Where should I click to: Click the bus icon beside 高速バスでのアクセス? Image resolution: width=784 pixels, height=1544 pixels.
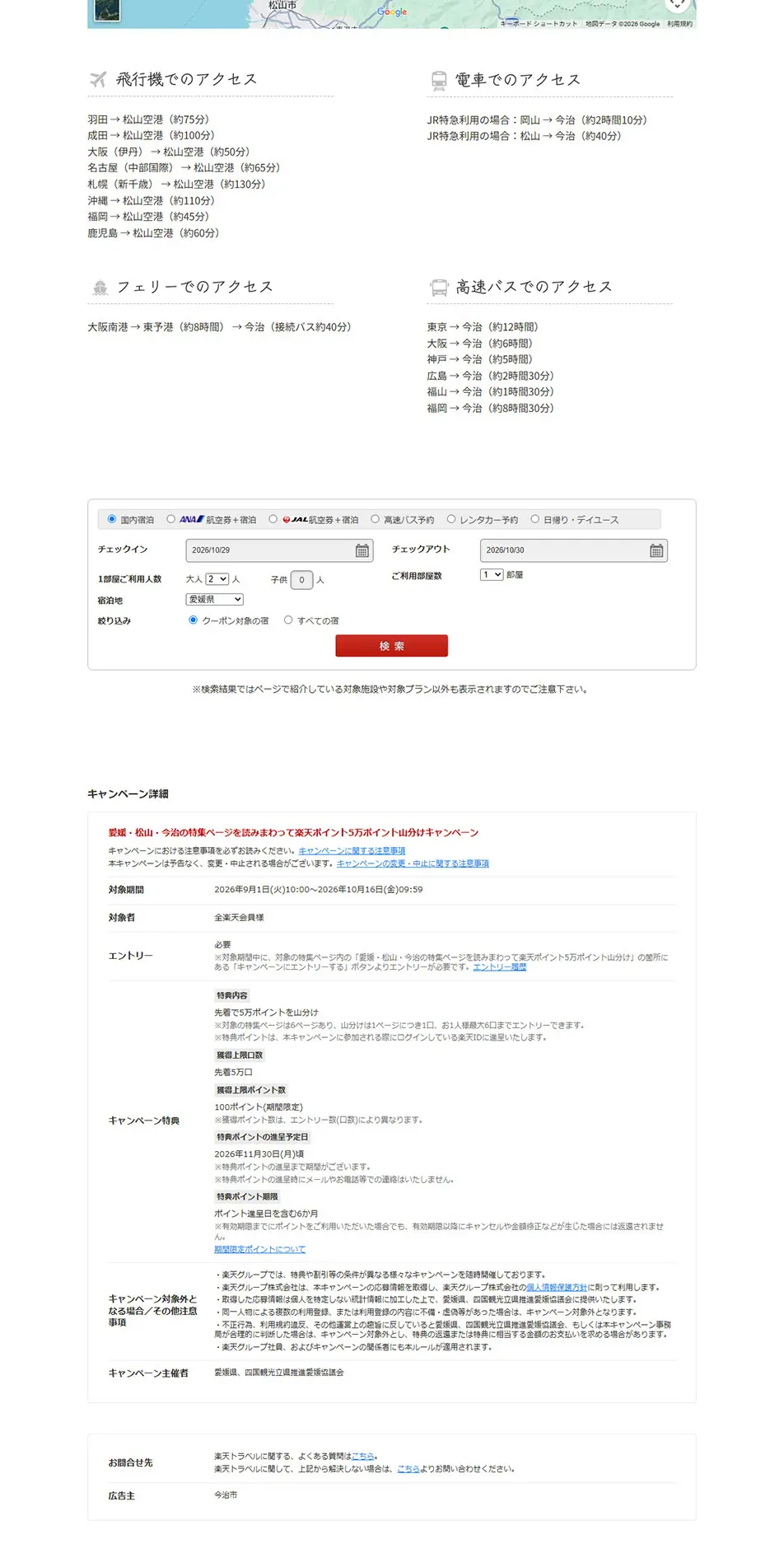pyautogui.click(x=439, y=287)
